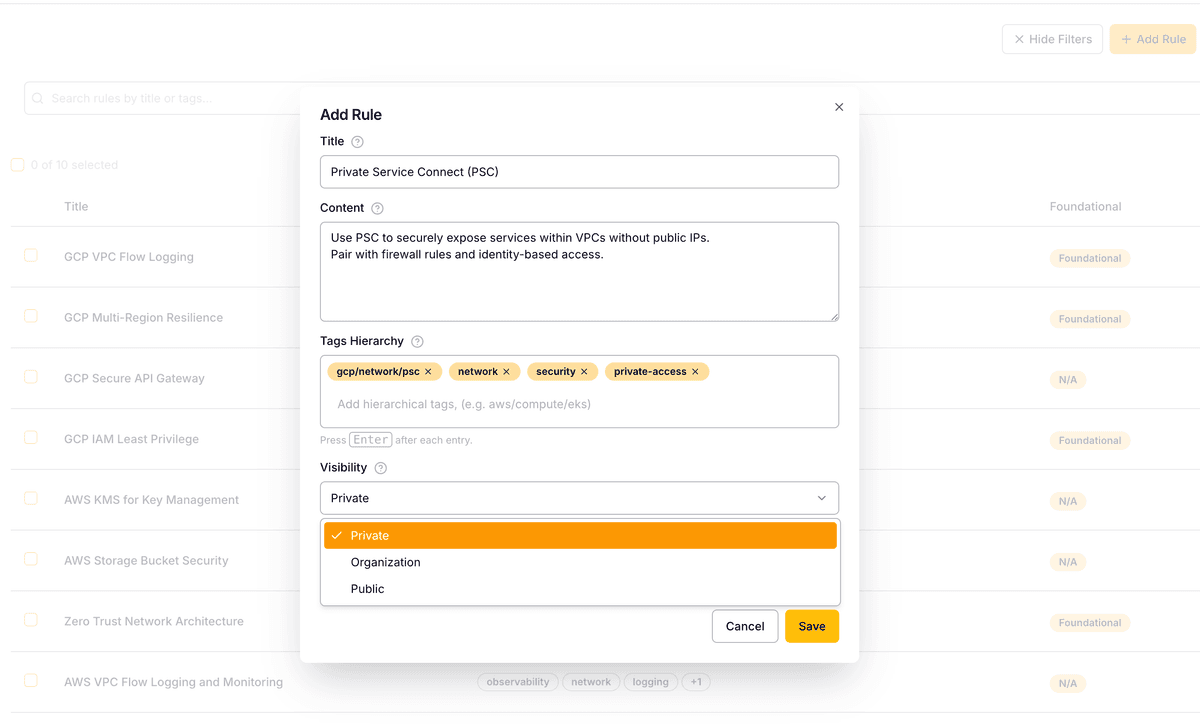Screen dimensions: 1200x724
Task: Remove the security tag chip
Action: click(x=584, y=372)
